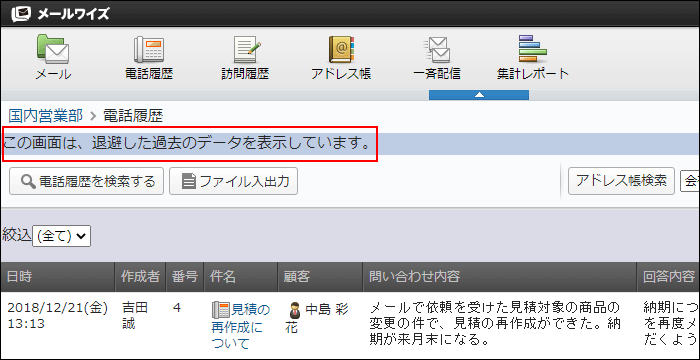The height and width of the screenshot is (360, 700).
Task: Click the 顧客 column header
Action: 320,277
